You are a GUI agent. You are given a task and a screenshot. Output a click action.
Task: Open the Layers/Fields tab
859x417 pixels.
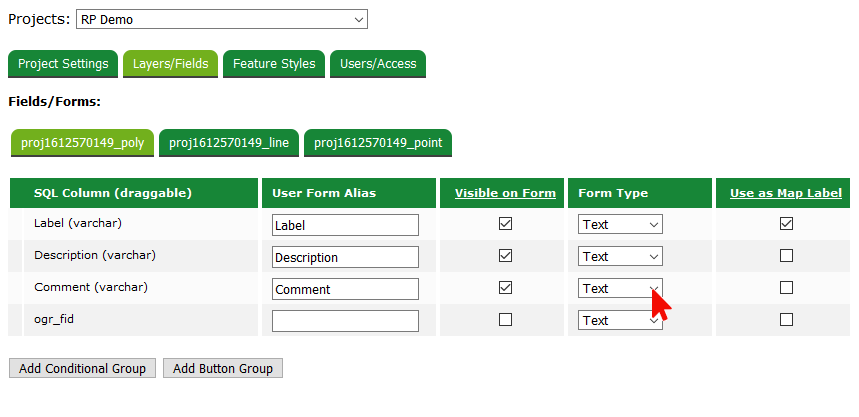tap(171, 64)
